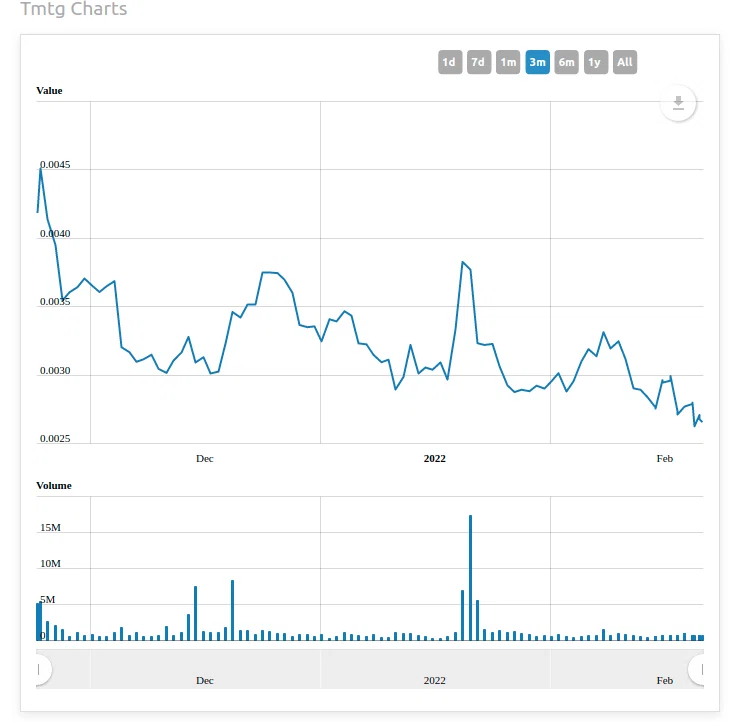Download chart using the export icon

[678, 103]
